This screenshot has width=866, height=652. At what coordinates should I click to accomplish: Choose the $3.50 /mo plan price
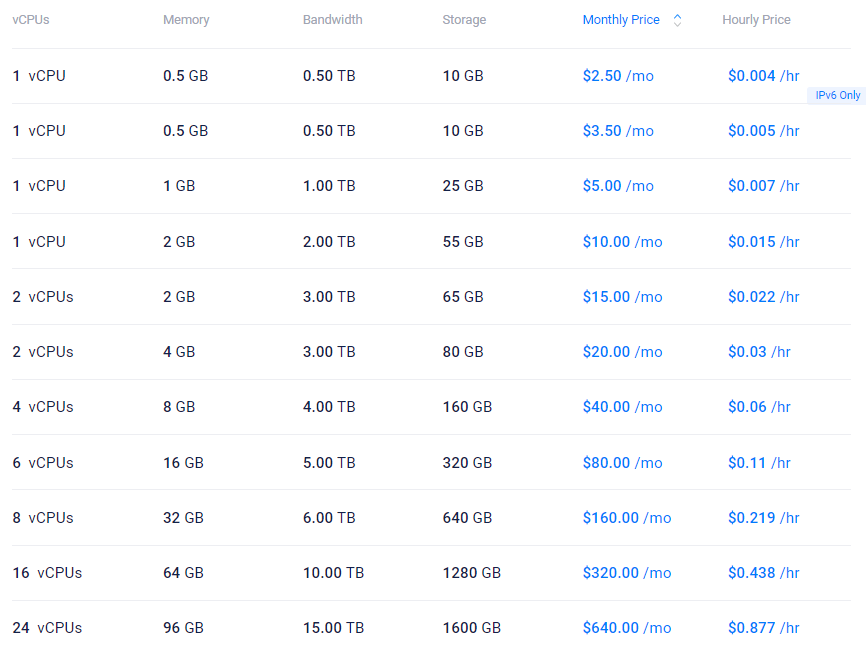tap(617, 131)
